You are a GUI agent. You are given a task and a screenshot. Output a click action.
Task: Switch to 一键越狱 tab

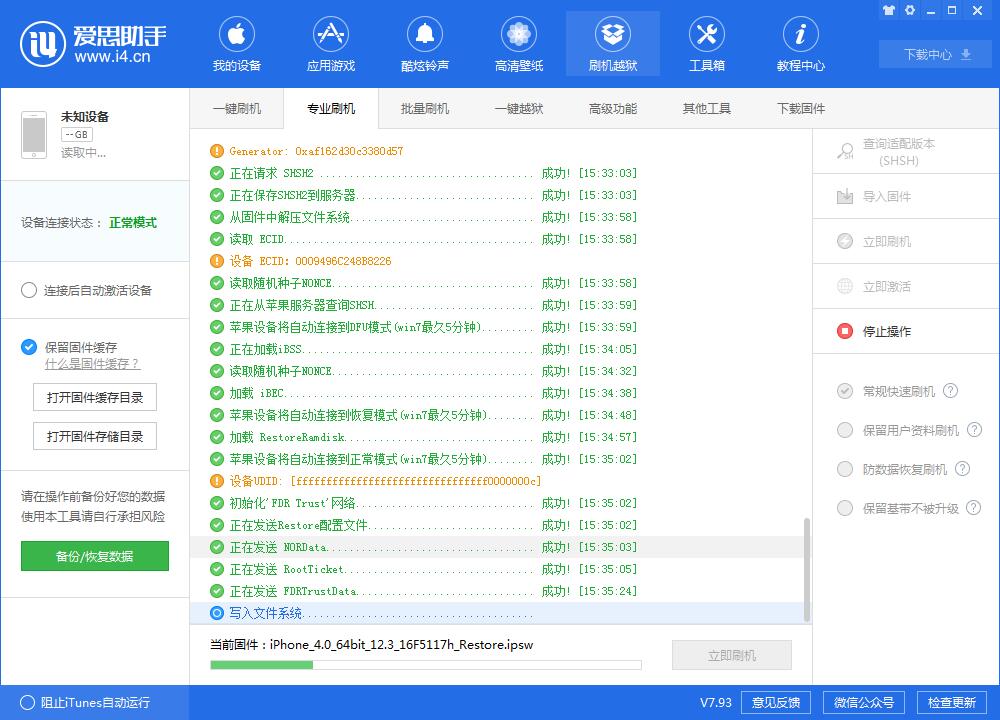point(519,108)
